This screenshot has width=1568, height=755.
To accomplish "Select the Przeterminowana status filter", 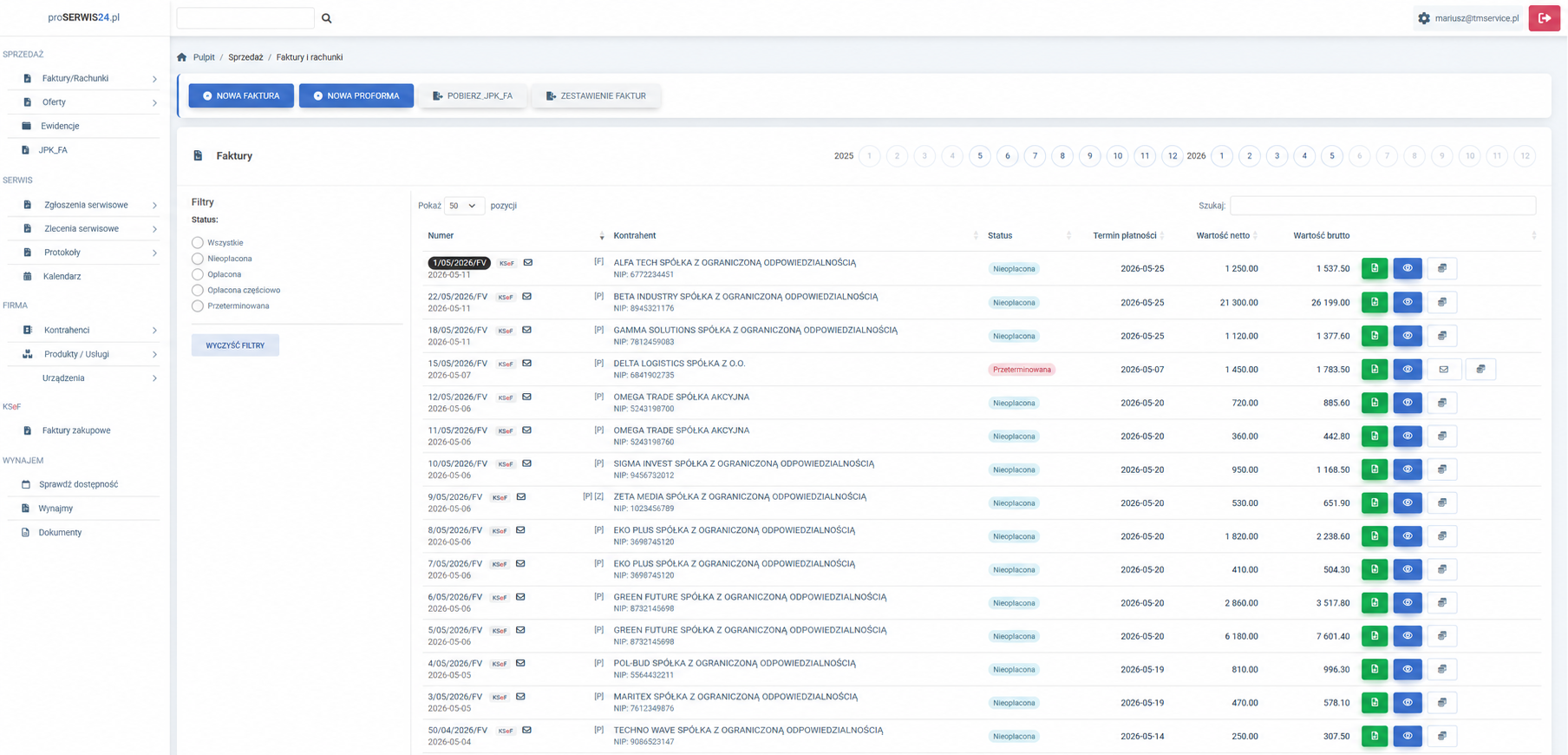I will 198,305.
